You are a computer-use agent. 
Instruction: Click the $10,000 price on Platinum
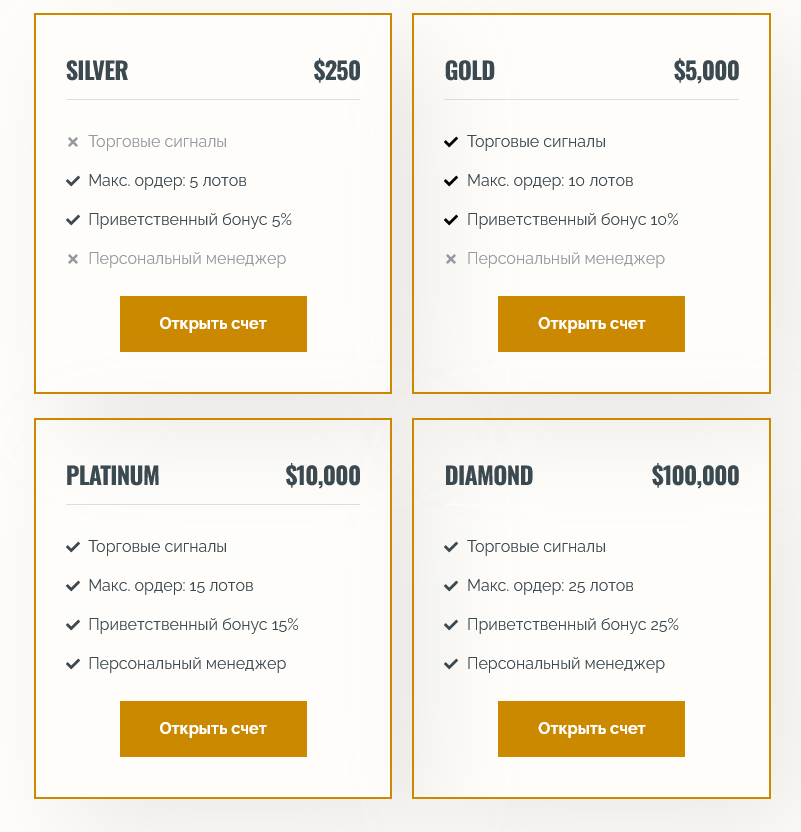coord(322,476)
